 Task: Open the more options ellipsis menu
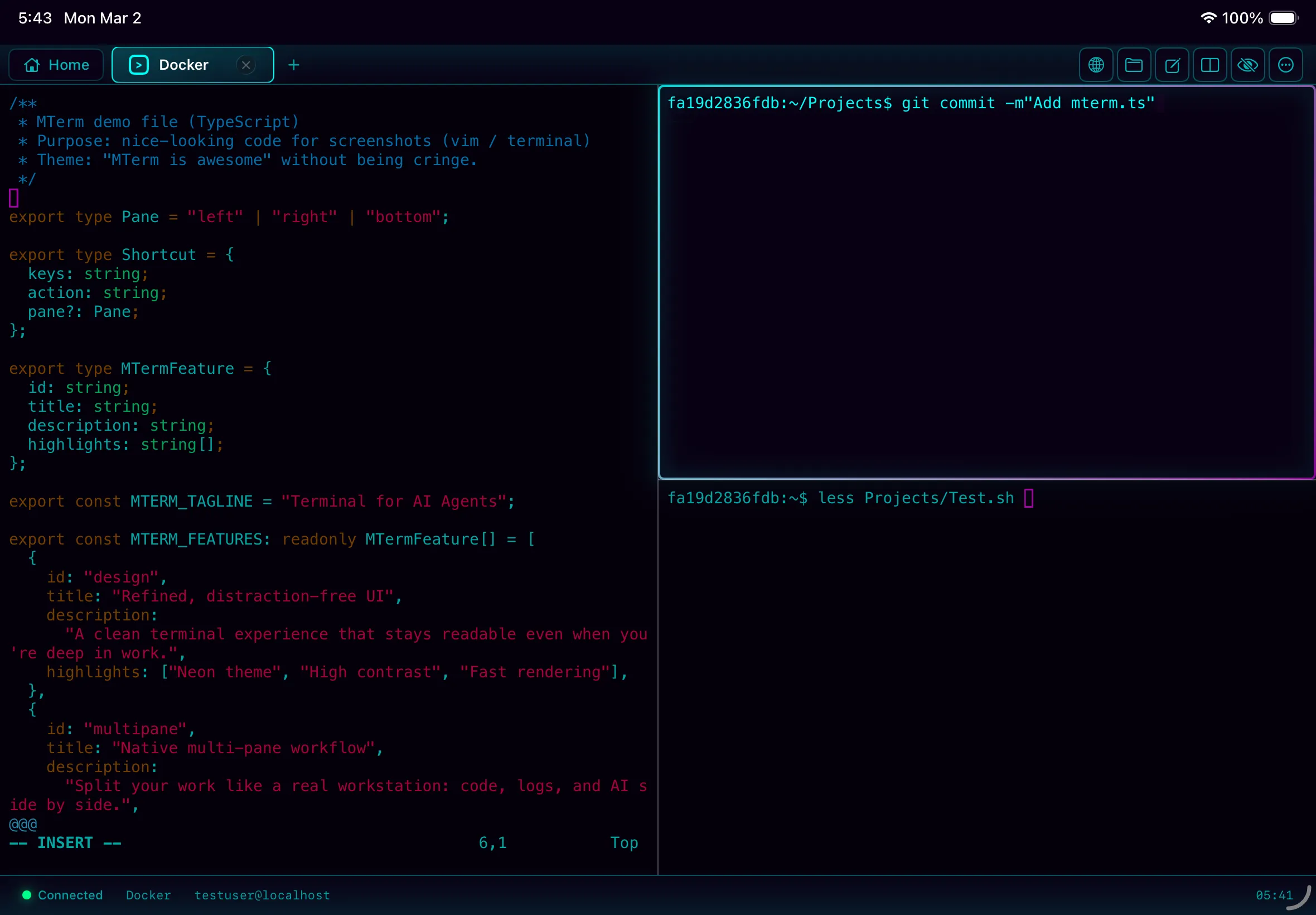click(x=1285, y=65)
